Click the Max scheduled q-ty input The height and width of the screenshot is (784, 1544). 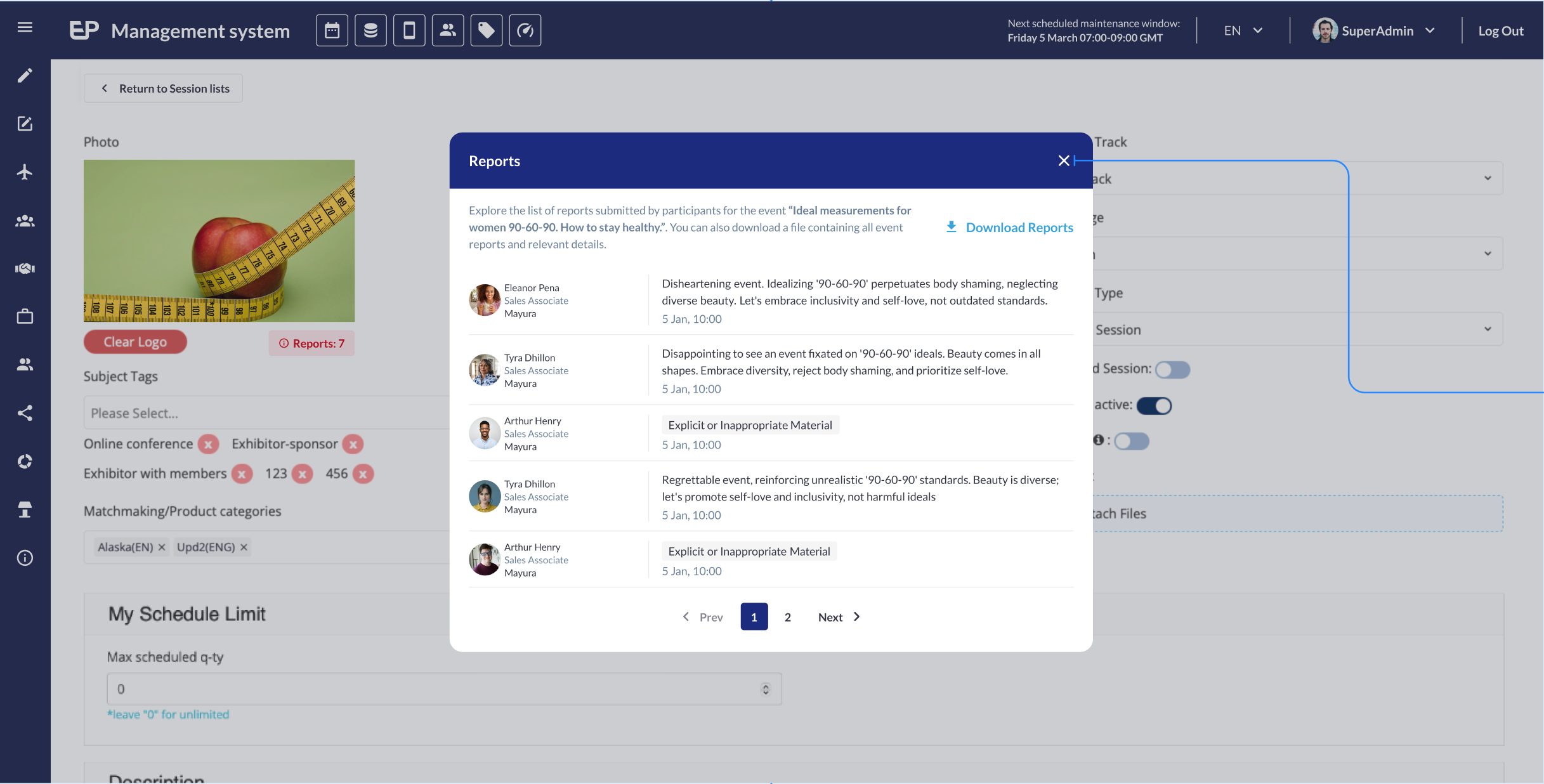pyautogui.click(x=444, y=689)
